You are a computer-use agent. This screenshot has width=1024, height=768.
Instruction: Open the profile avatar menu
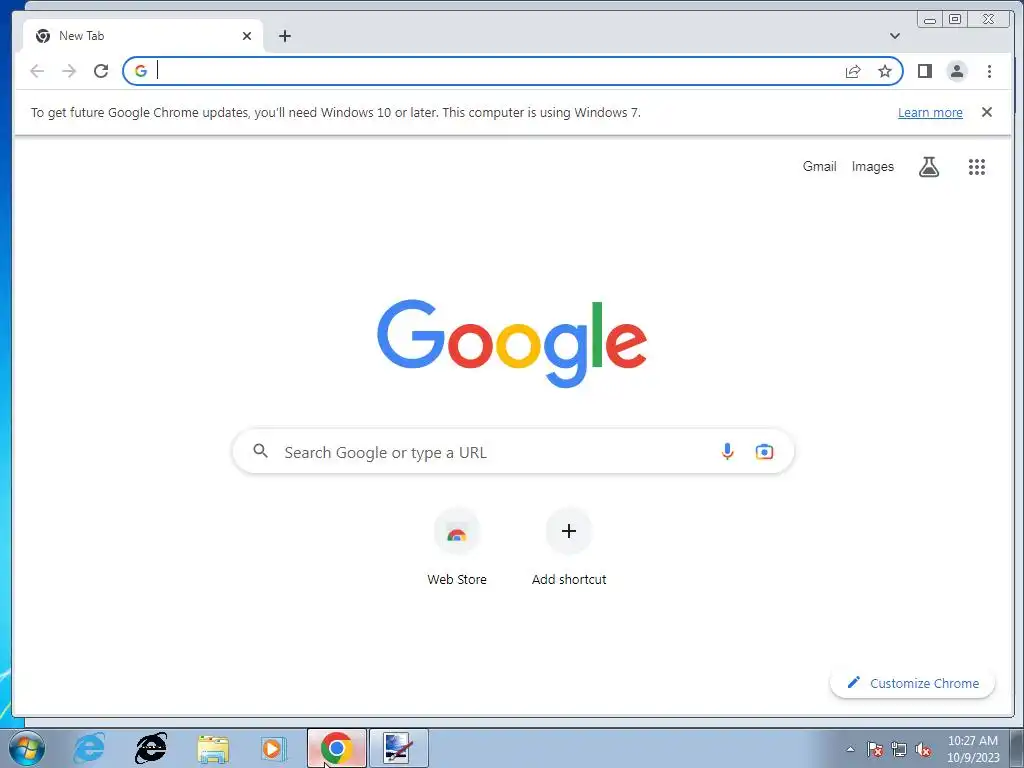click(x=957, y=71)
